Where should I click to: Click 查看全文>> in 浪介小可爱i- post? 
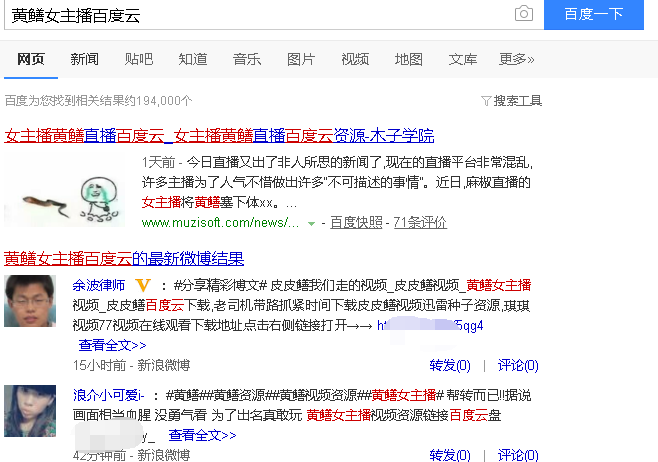pos(202,435)
